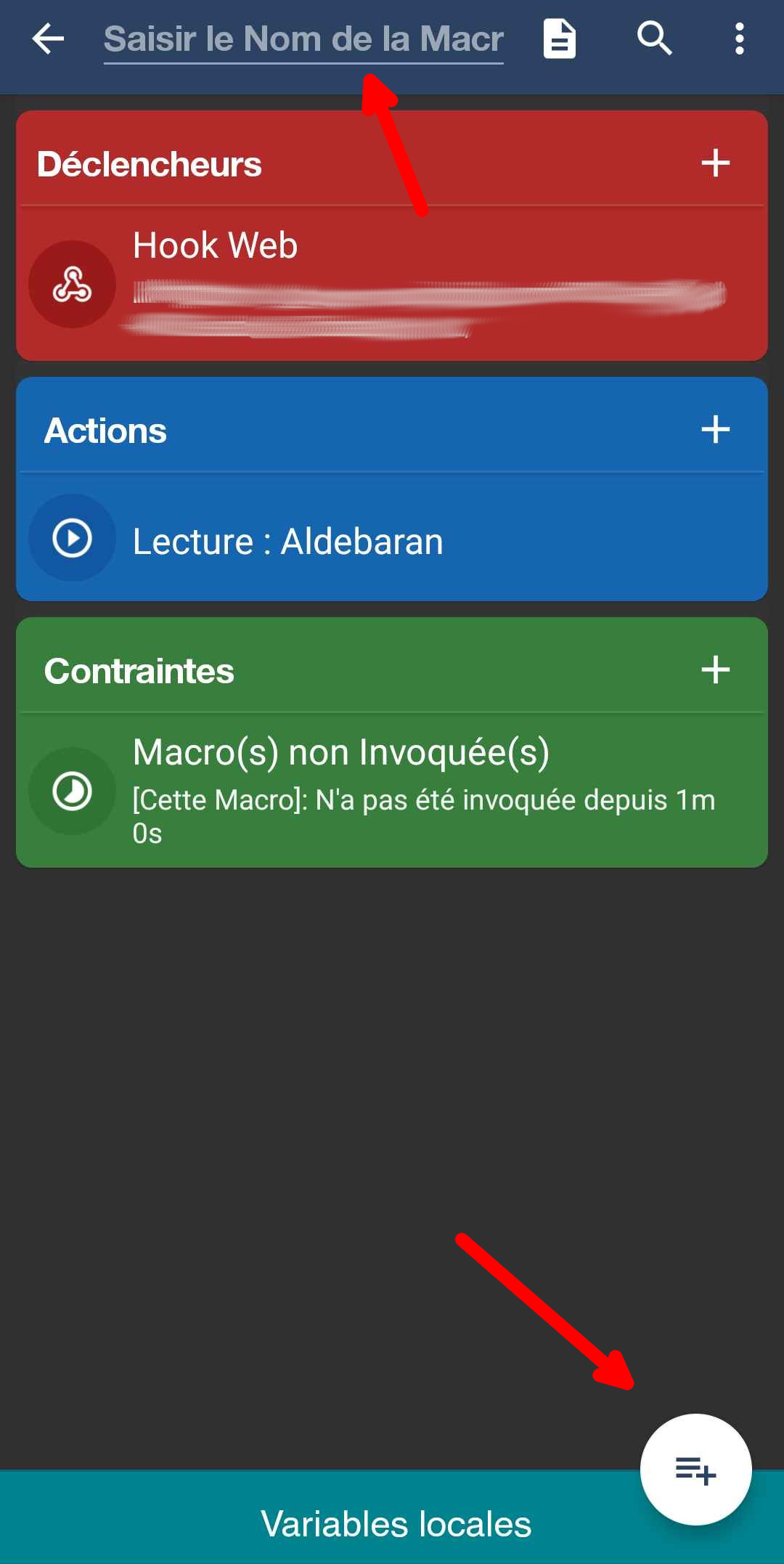The image size is (784, 1564).
Task: Tap the Contraintes section header
Action: tap(139, 671)
